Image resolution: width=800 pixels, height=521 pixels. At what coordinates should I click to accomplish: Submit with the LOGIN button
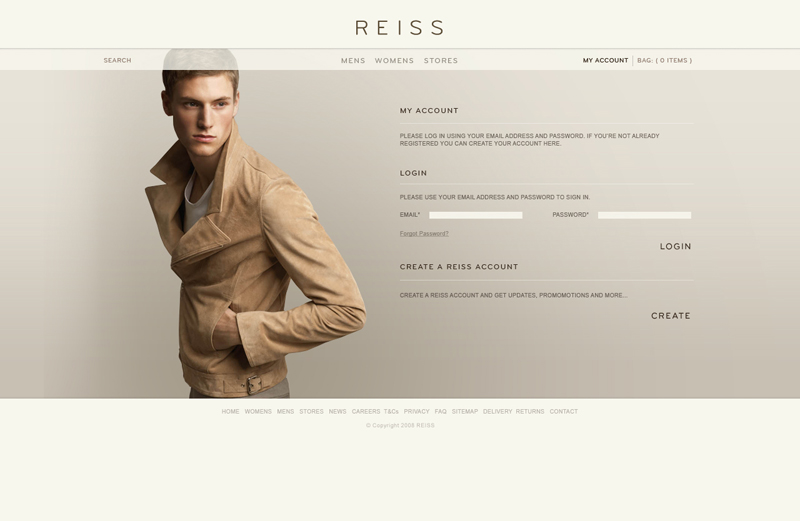pyautogui.click(x=676, y=246)
